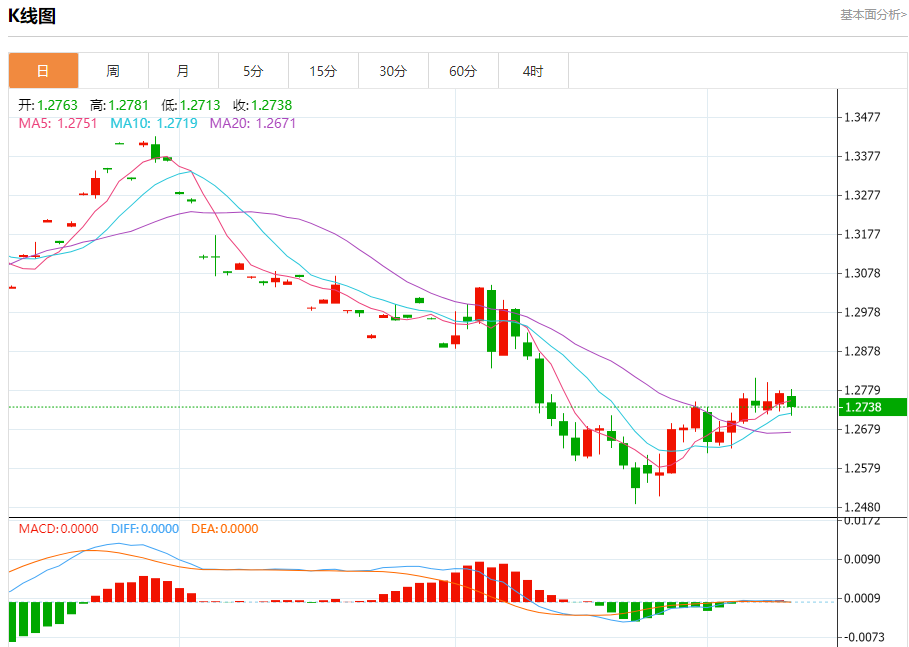Click the 1.2480 price axis label
Viewport: 909px width, 647px height.
click(862, 507)
